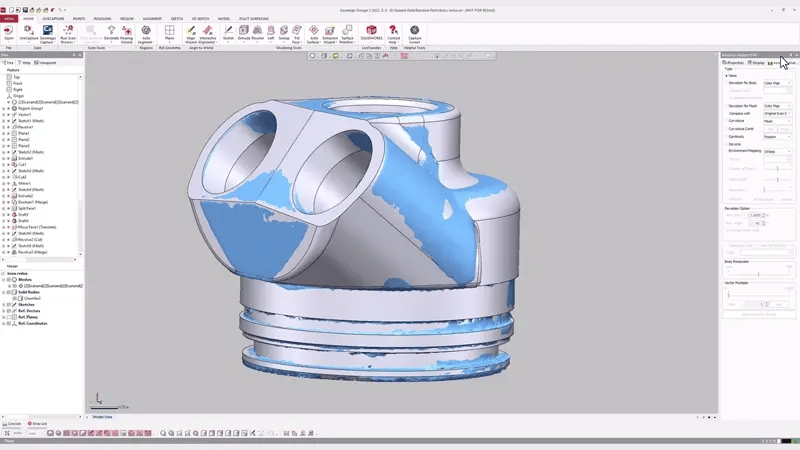Adjust the Body Resolution slider
This screenshot has width=800, height=450.
pyautogui.click(x=759, y=273)
